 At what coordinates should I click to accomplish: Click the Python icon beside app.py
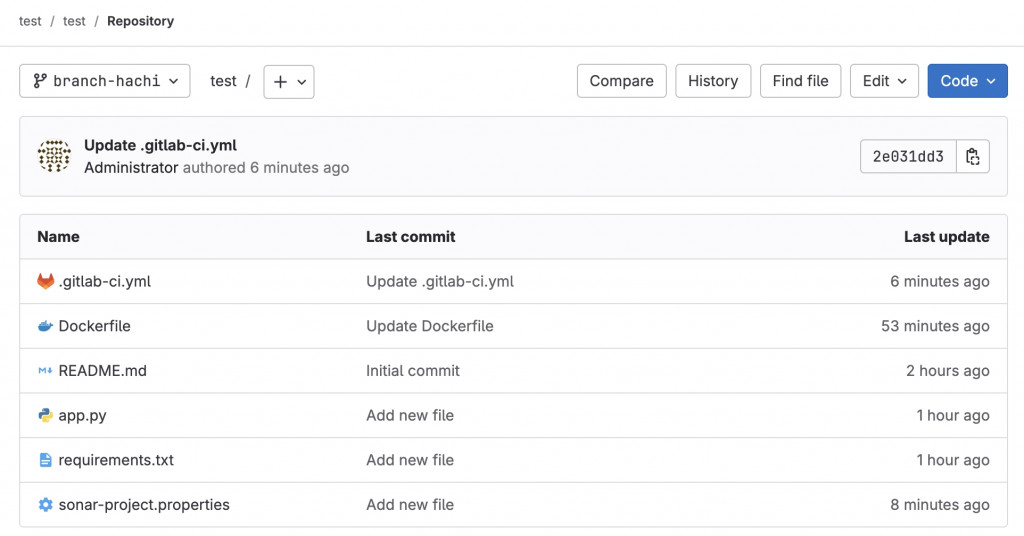coord(45,416)
